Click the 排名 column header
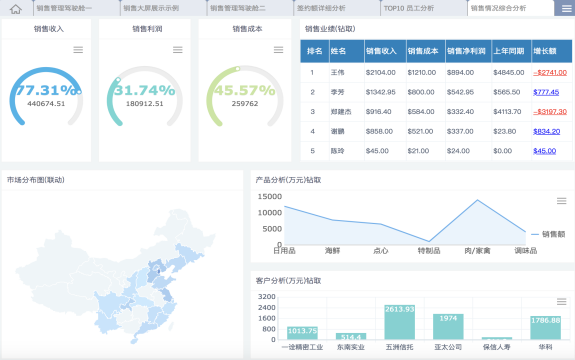This screenshot has width=575, height=360. click(x=315, y=51)
